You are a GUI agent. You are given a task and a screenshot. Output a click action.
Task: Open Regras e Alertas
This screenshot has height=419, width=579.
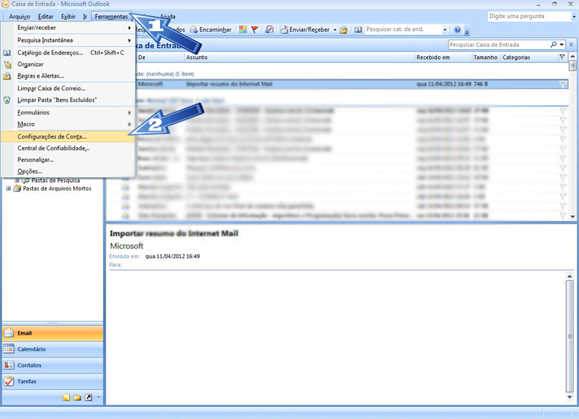click(x=68, y=76)
